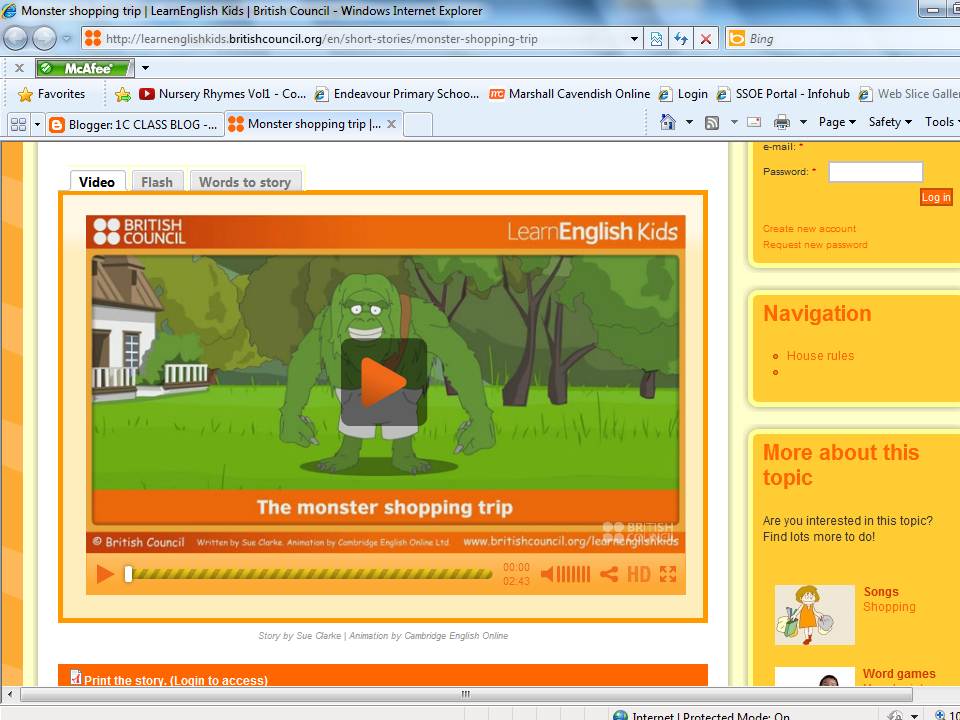Select the Video tab
This screenshot has width=960, height=720.
pos(97,182)
